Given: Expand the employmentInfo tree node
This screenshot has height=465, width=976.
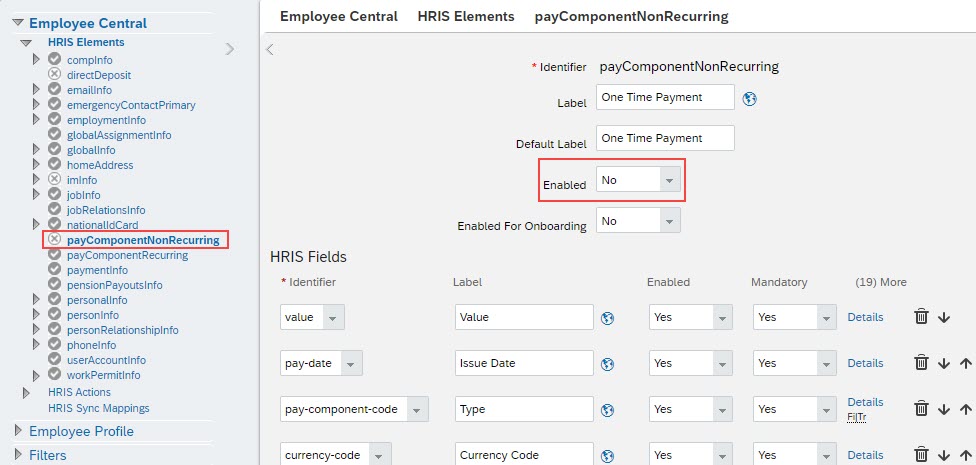Looking at the screenshot, I should tap(36, 120).
